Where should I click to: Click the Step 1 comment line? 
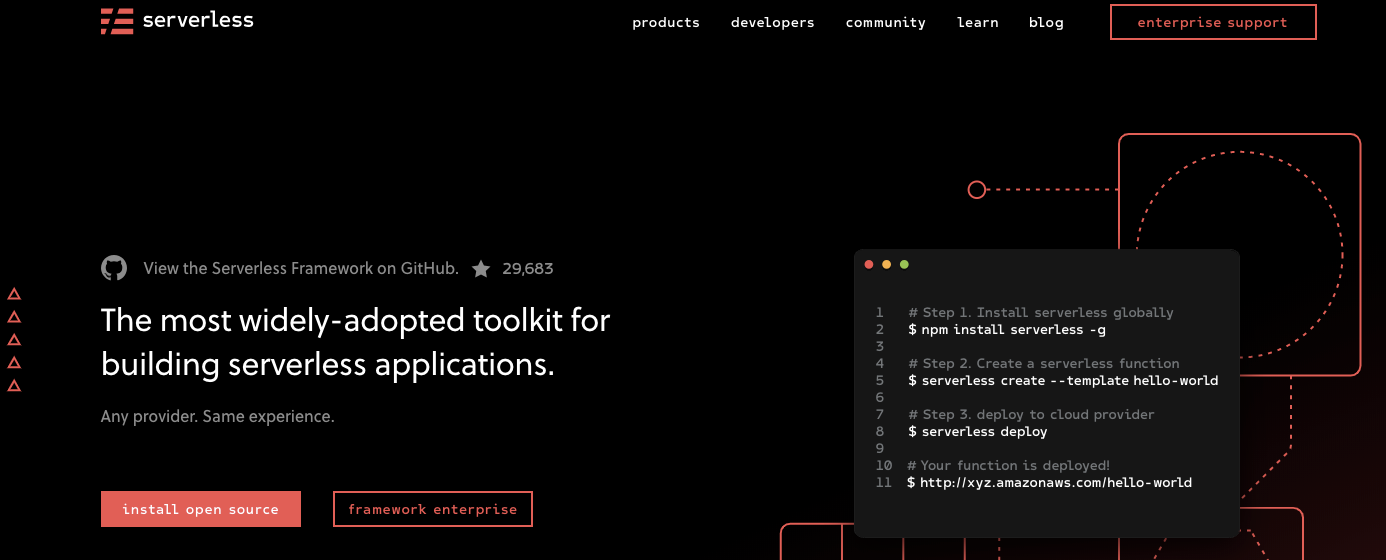tap(1041, 312)
